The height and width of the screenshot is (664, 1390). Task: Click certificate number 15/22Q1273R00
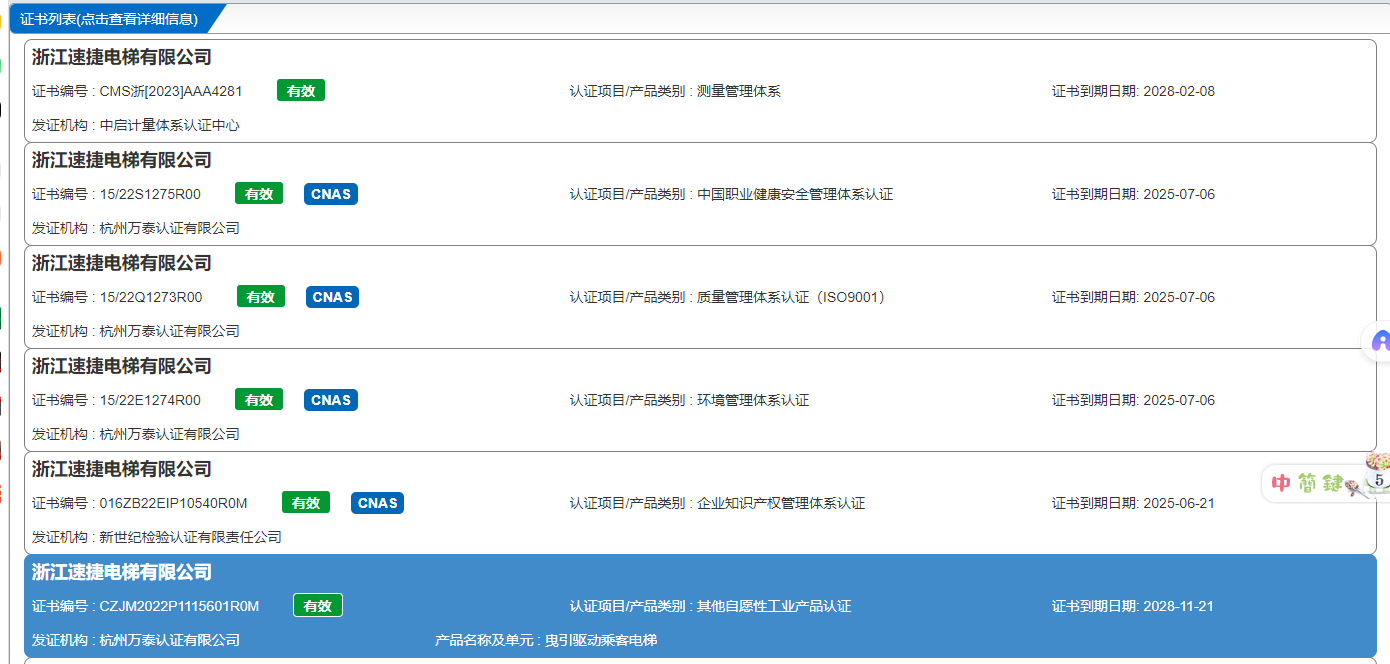pos(151,297)
